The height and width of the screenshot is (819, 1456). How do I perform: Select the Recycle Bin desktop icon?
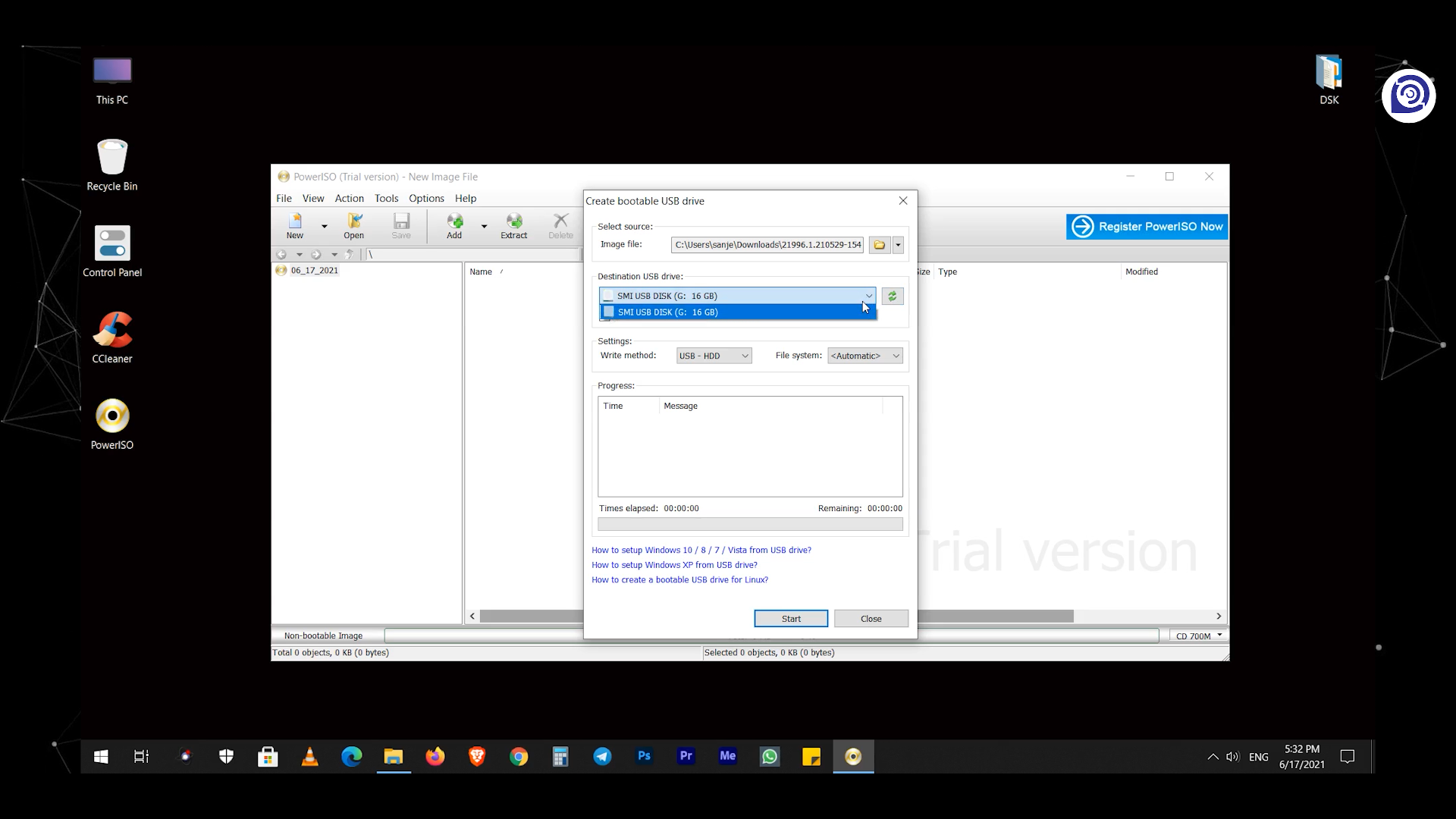(x=112, y=166)
